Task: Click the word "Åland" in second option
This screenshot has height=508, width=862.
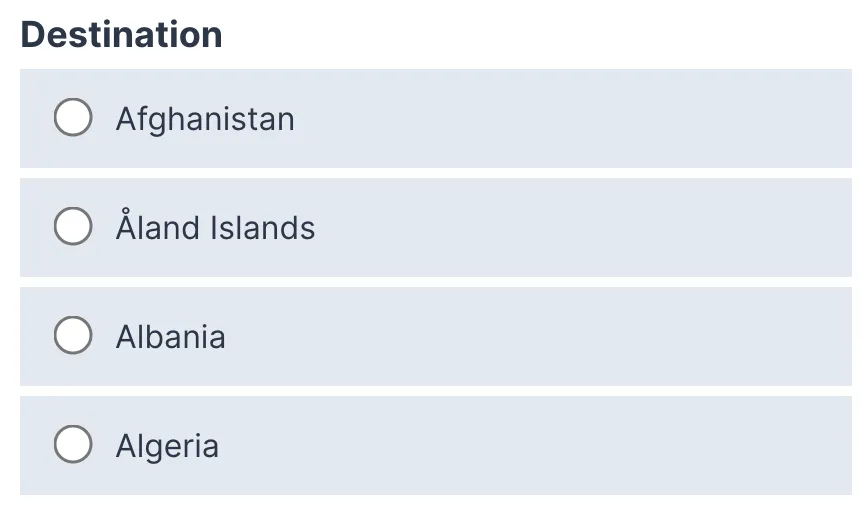Action: click(x=157, y=228)
